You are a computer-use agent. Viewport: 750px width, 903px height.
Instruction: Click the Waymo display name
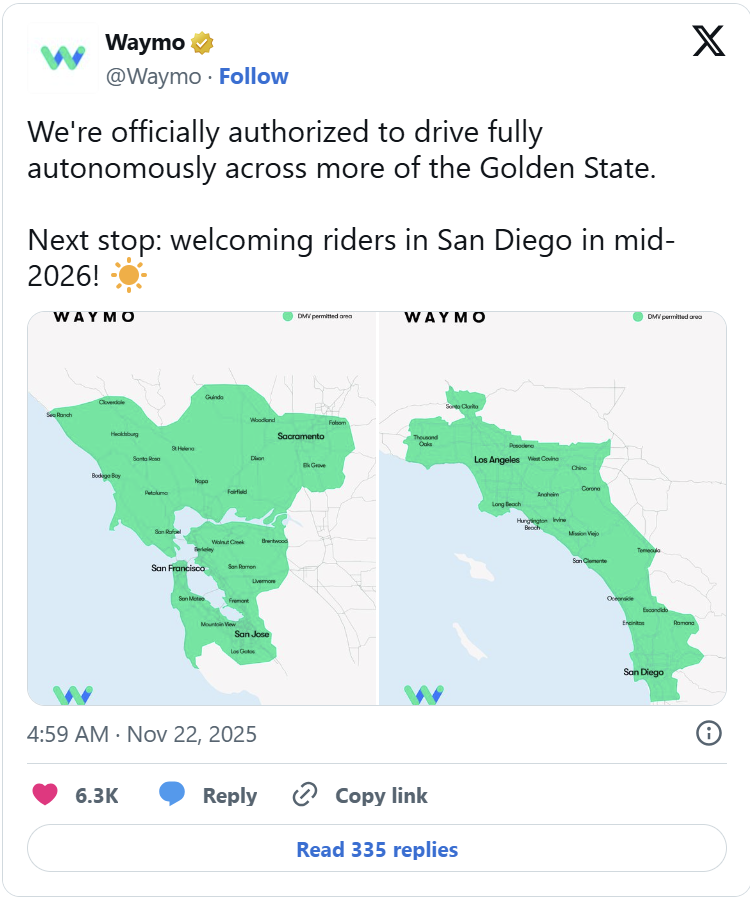click(x=145, y=43)
